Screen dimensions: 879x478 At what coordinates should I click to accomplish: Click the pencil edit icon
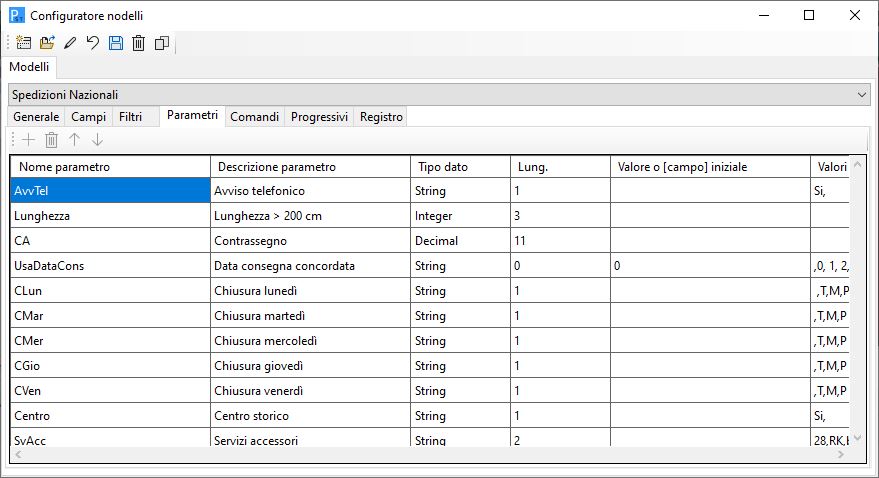(x=70, y=43)
